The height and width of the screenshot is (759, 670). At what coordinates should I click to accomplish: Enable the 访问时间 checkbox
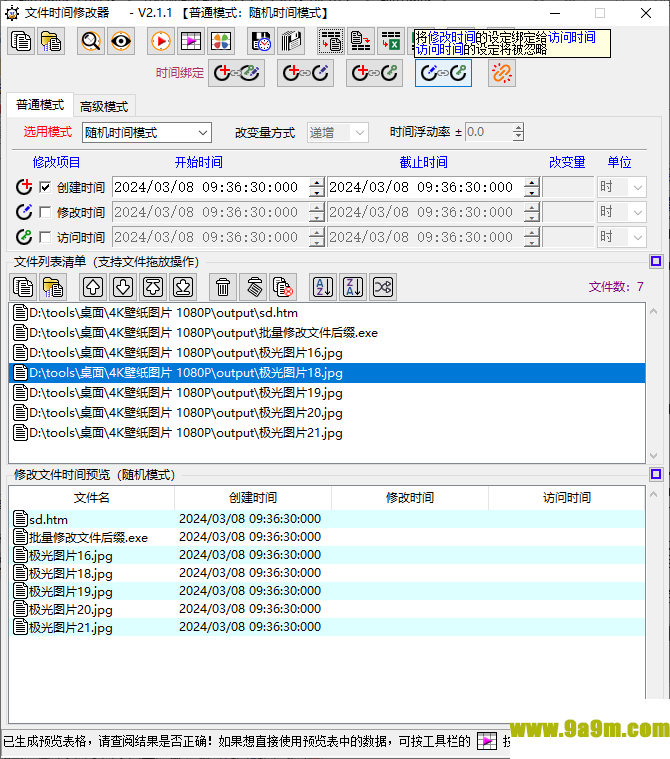pos(45,237)
